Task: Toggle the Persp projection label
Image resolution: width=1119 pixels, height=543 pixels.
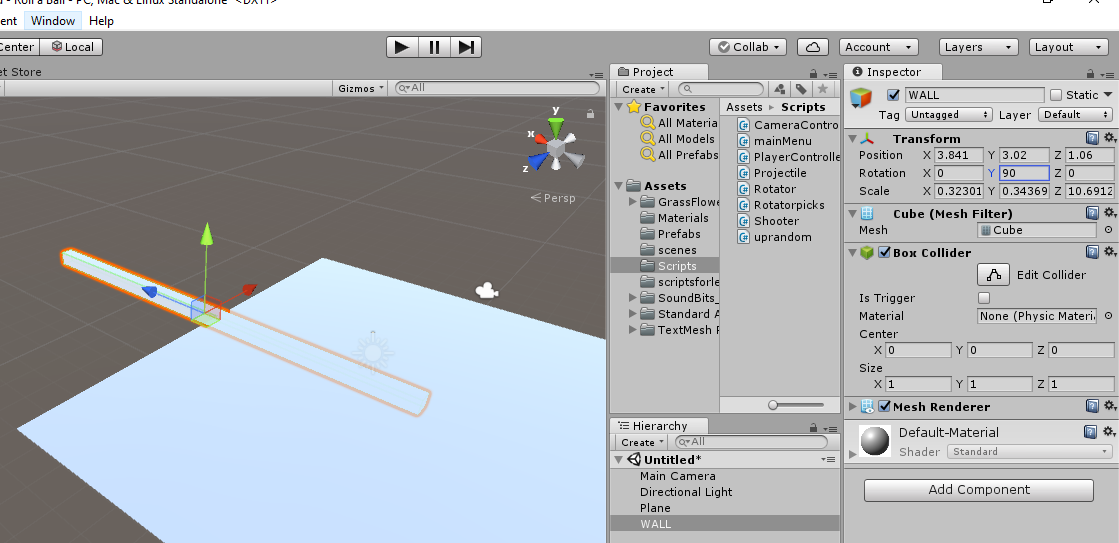Action: (x=553, y=198)
